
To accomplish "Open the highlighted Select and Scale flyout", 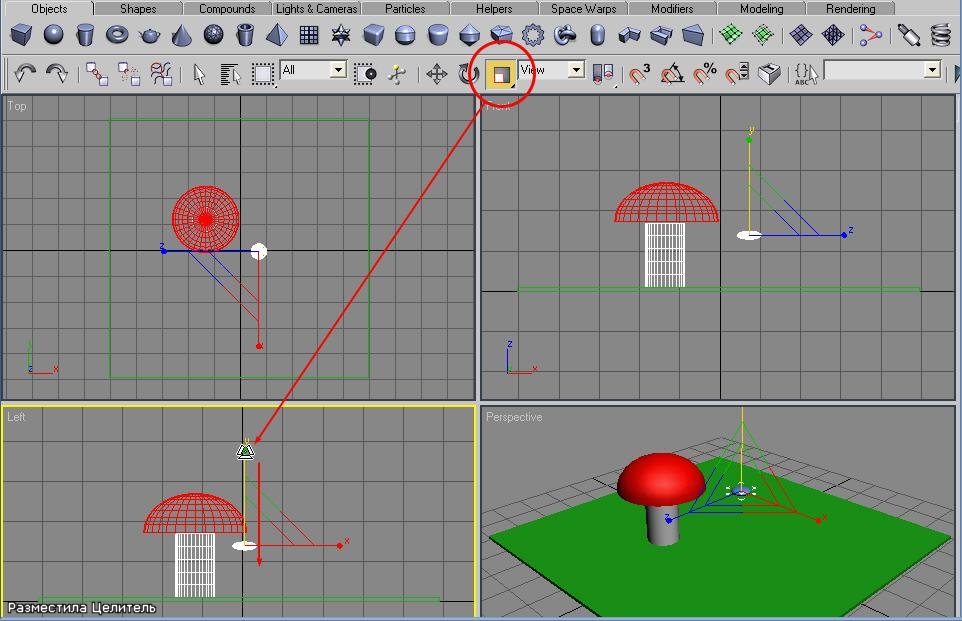I will click(501, 75).
